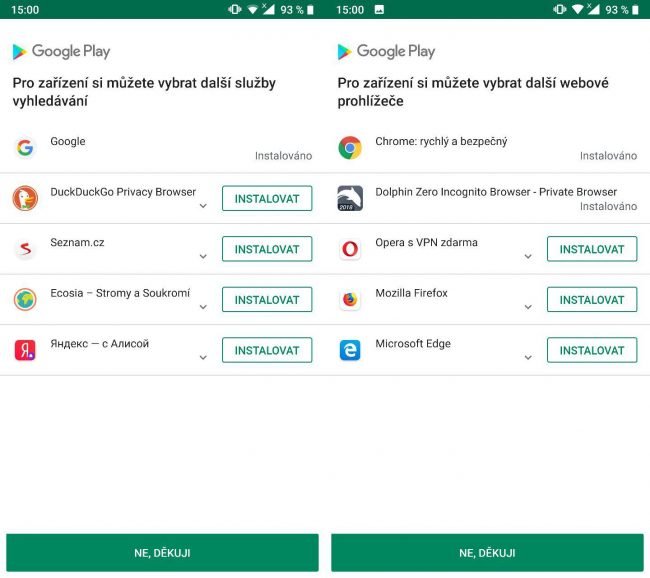Install Ecosia – Stromy a Soukromí
Viewport: 650px width, 578px height.
coord(267,300)
